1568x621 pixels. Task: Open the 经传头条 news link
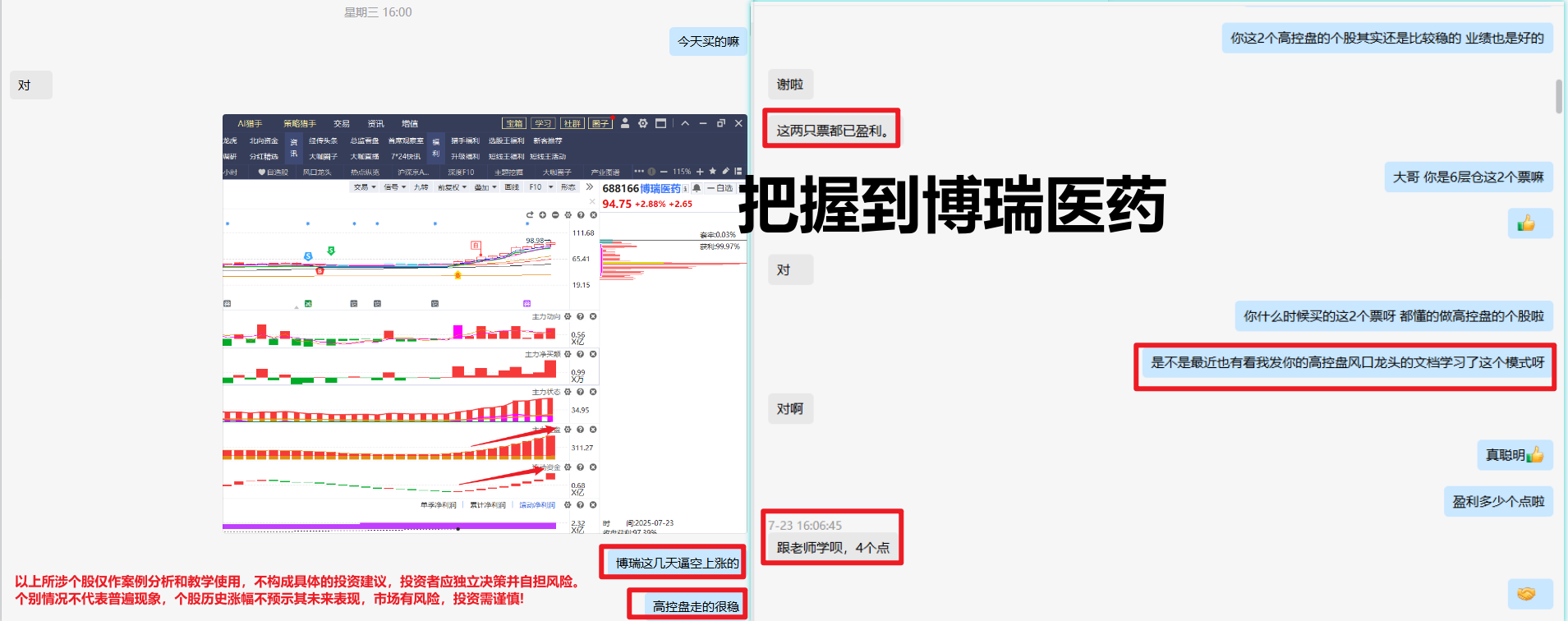pos(323,140)
